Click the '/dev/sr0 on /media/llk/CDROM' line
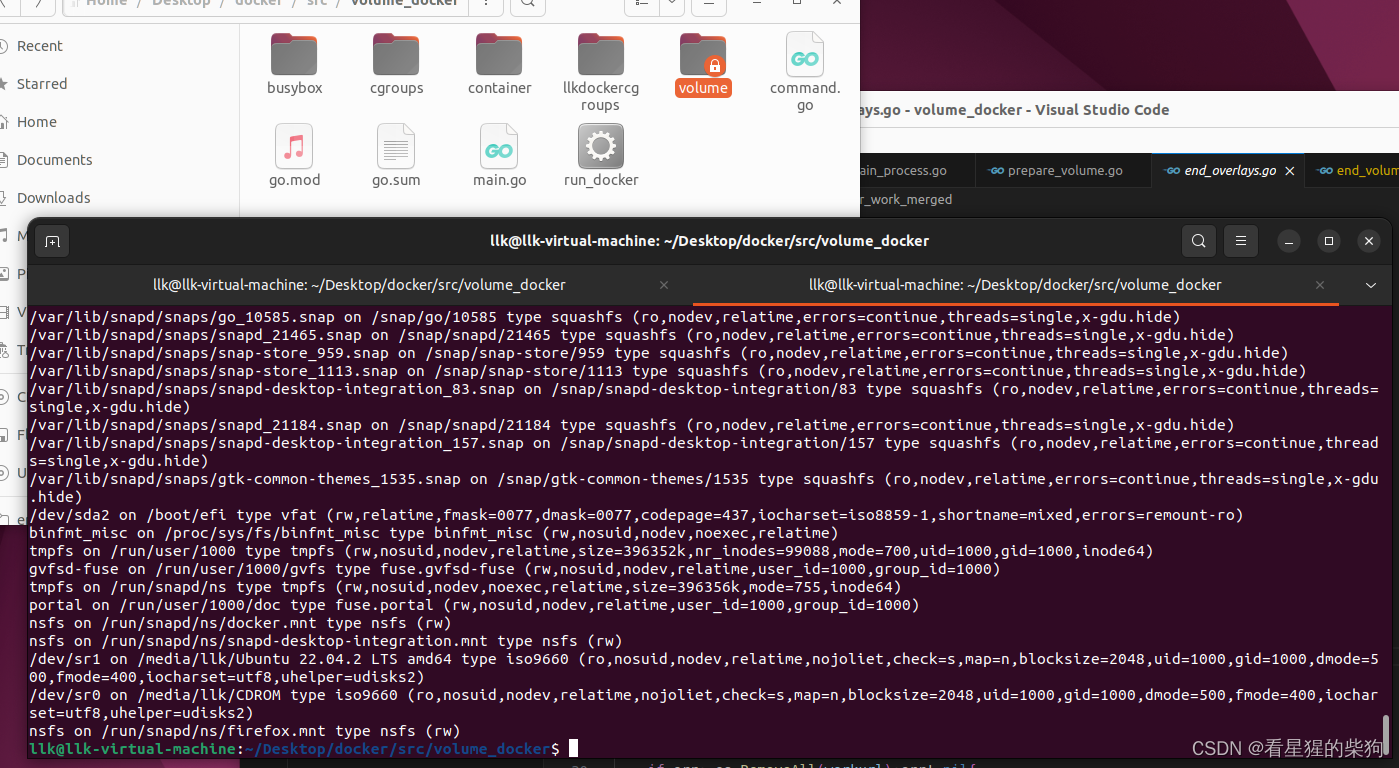 703,704
